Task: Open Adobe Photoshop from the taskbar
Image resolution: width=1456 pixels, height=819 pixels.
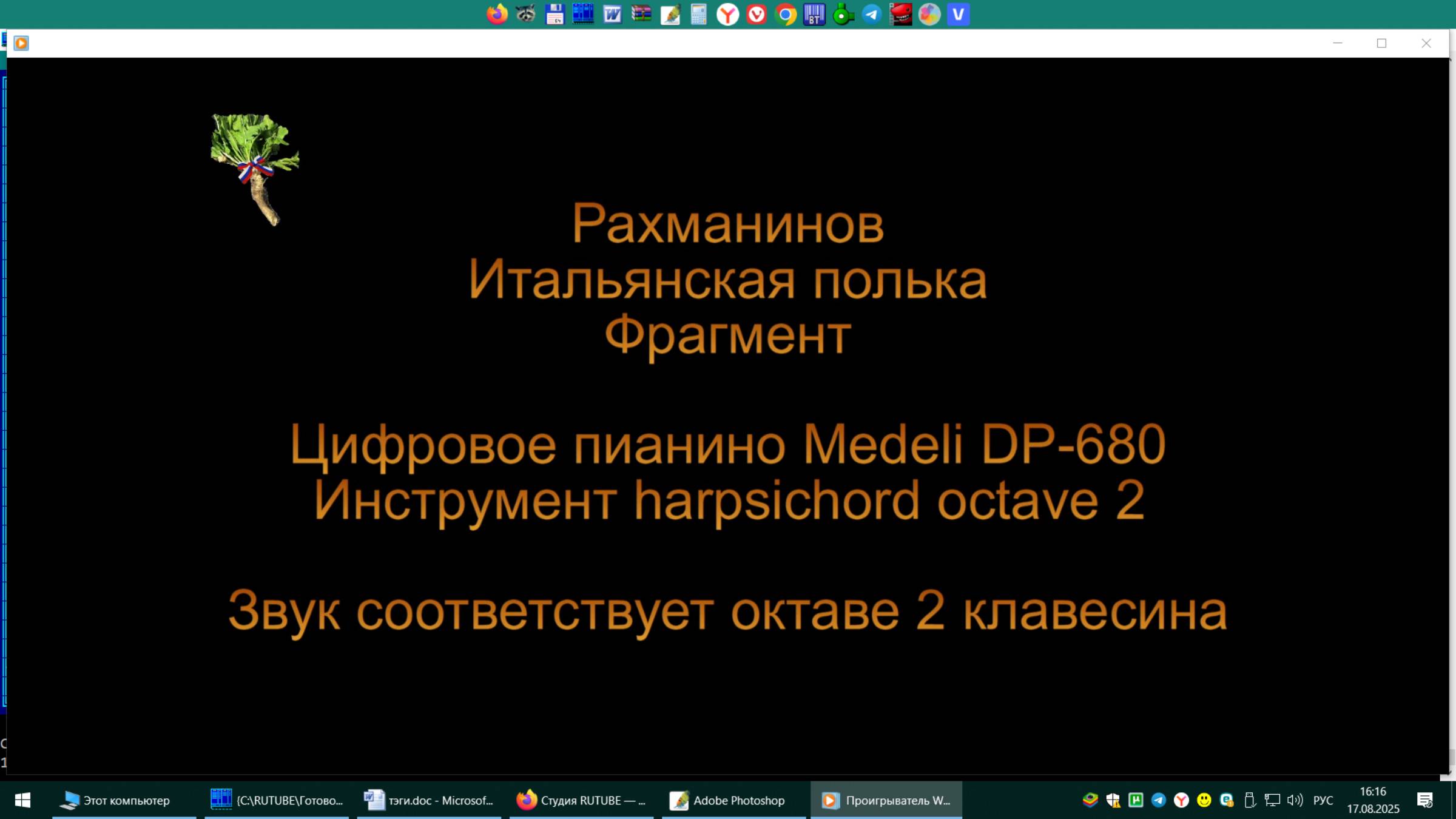Action: (x=728, y=800)
